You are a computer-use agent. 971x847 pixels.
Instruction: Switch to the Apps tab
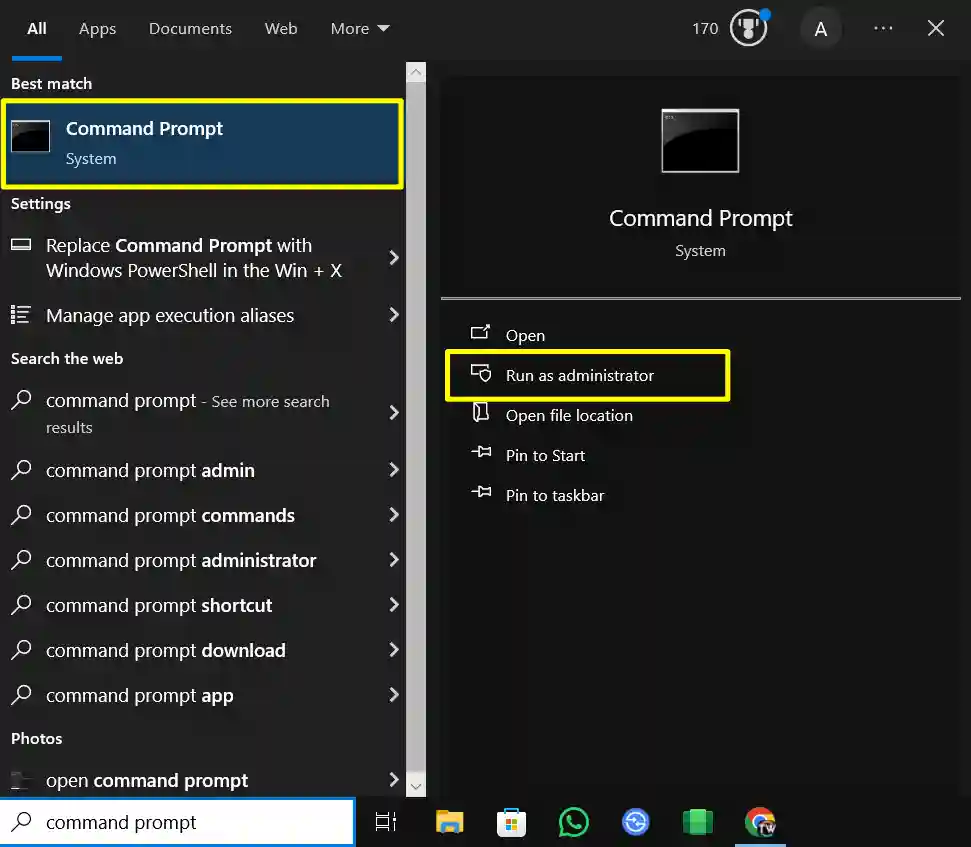click(97, 28)
